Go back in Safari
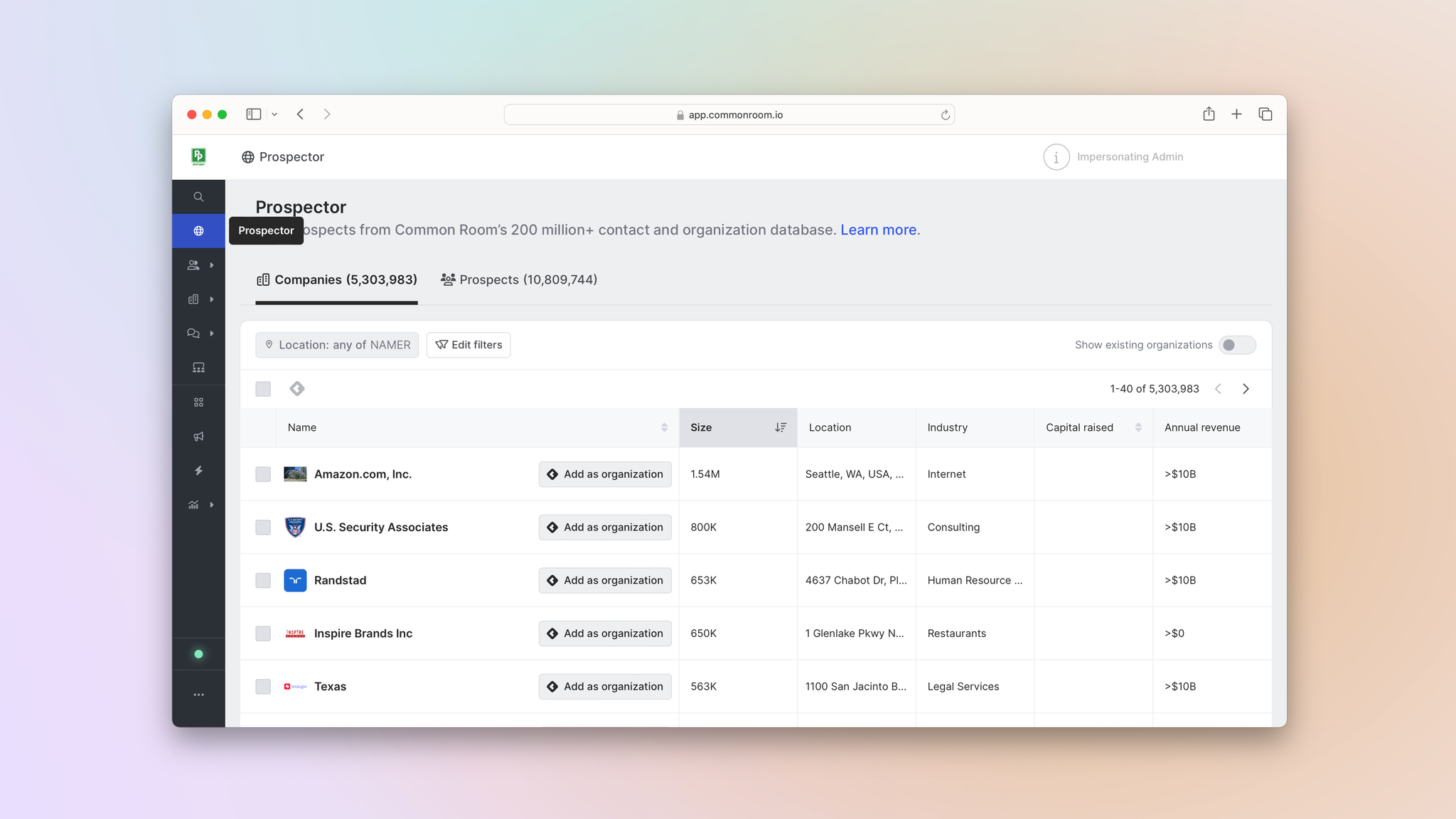Screen dimensions: 1456x819 tap(300, 114)
